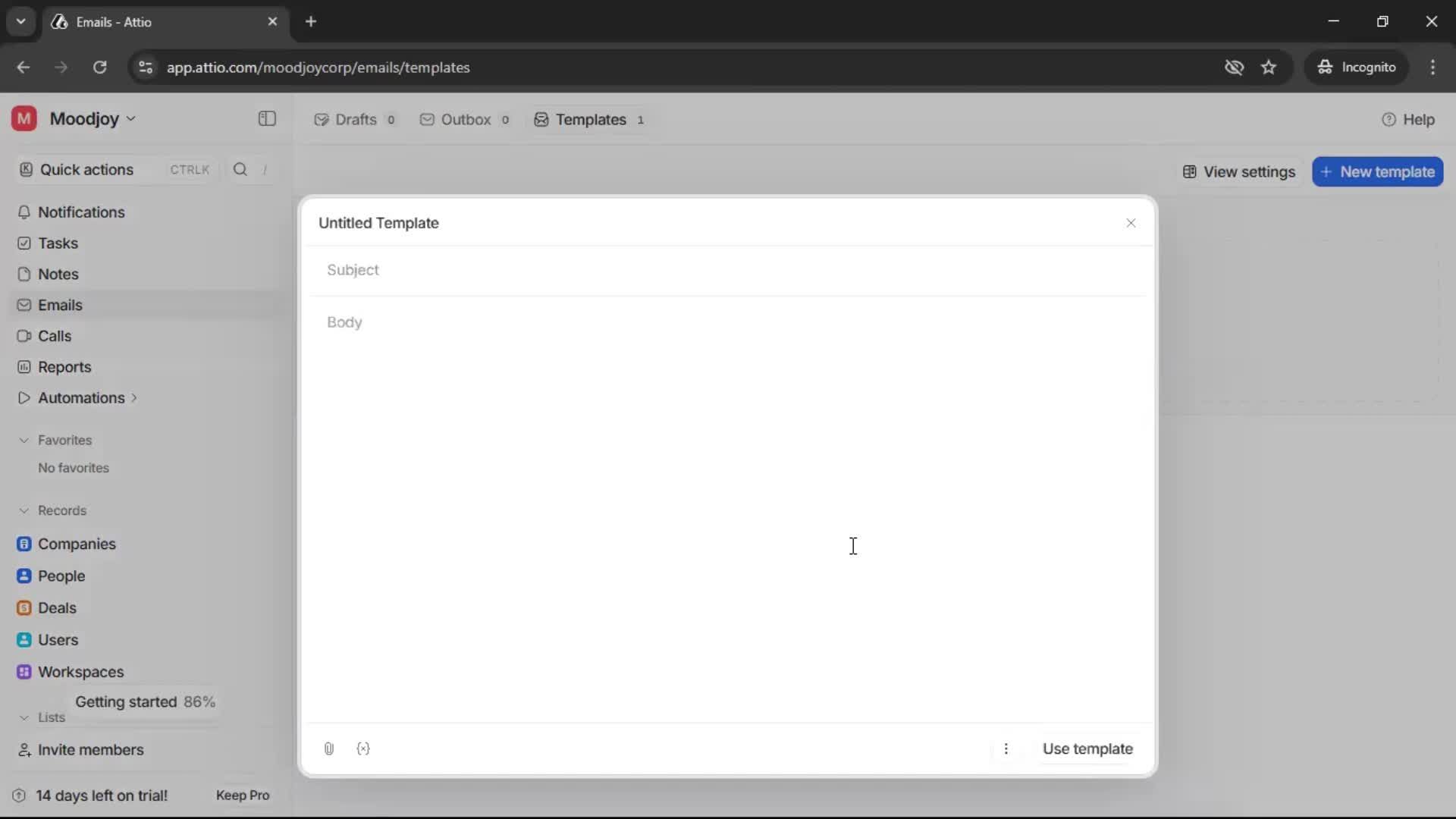Click the Automations play icon
The width and height of the screenshot is (1456, 819).
(24, 398)
